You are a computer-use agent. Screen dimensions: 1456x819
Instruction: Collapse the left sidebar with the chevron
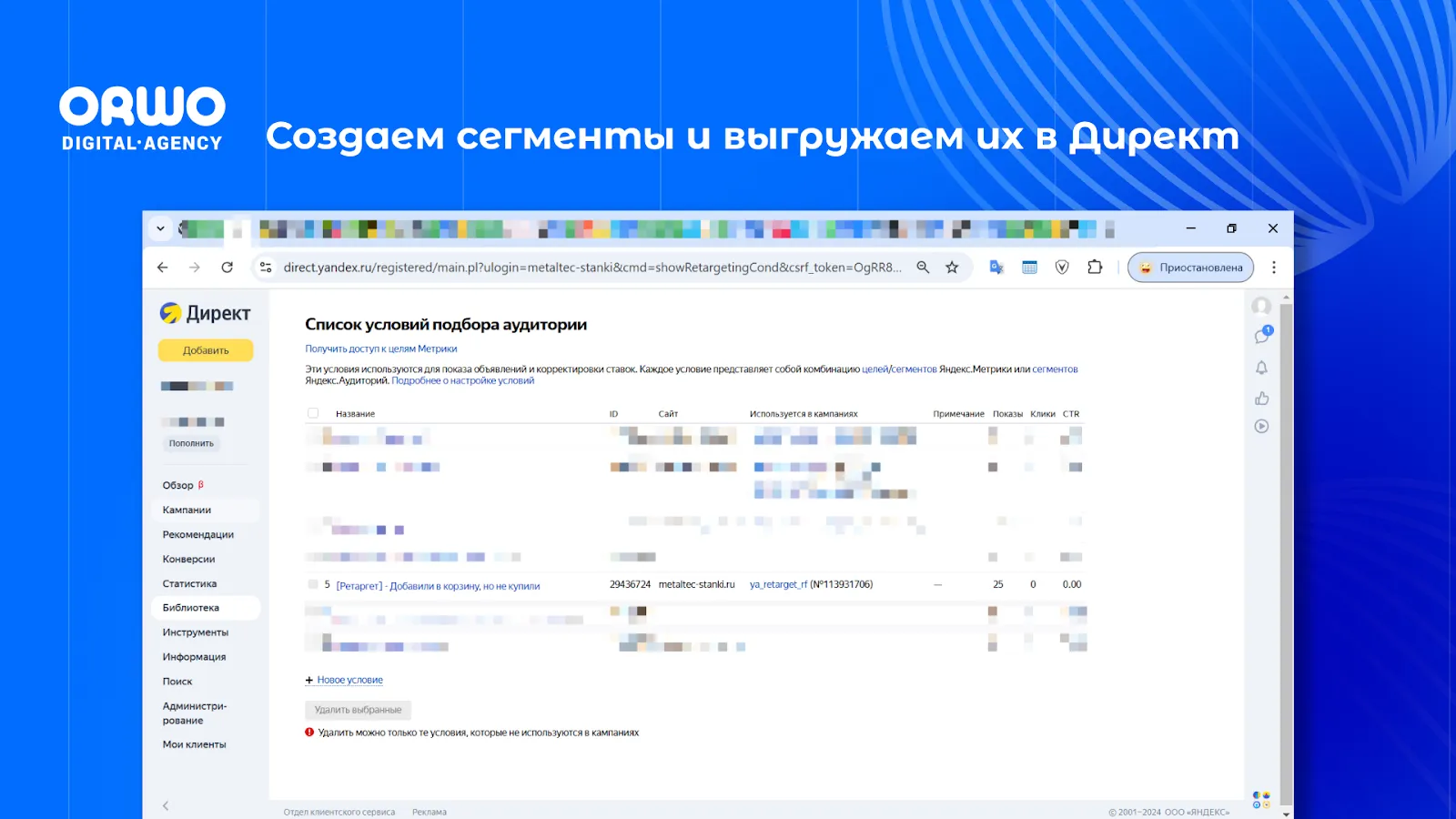click(166, 805)
